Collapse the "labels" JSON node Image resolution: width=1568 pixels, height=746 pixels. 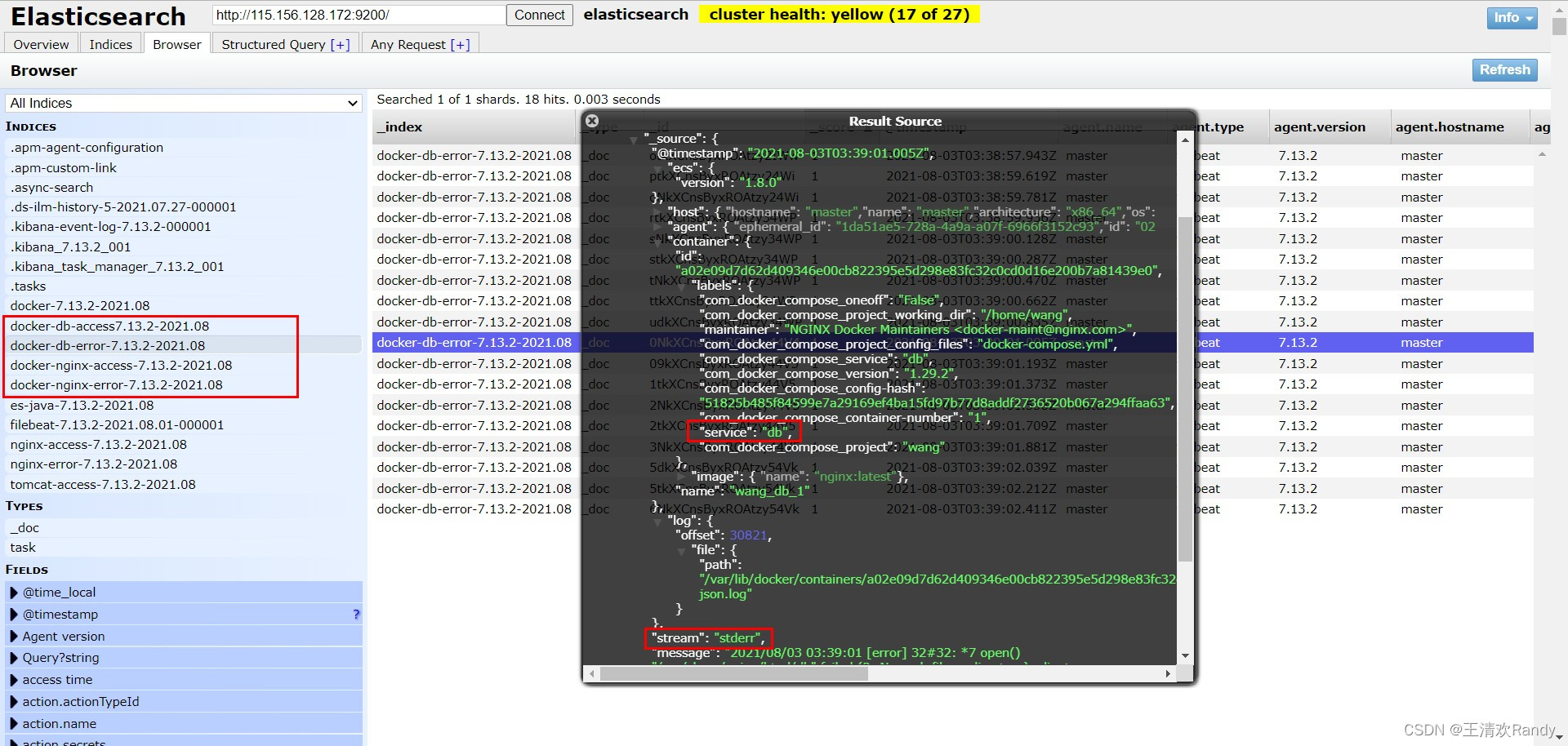684,286
